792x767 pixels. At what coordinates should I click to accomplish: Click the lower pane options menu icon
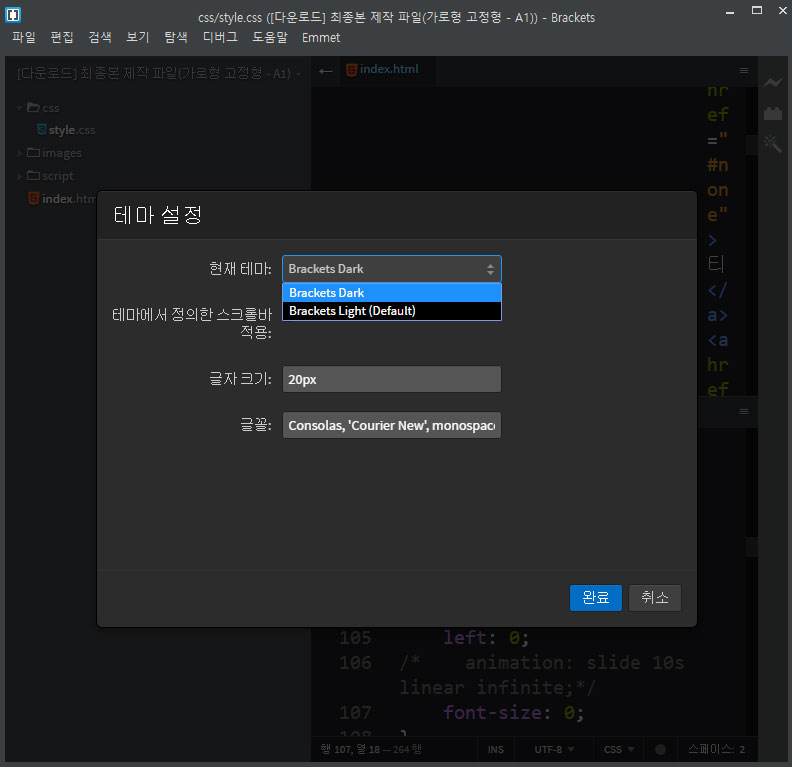(x=744, y=412)
